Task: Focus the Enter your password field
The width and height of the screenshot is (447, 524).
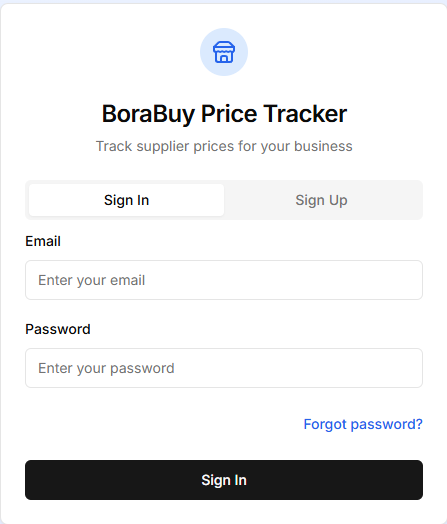Action: (x=224, y=368)
